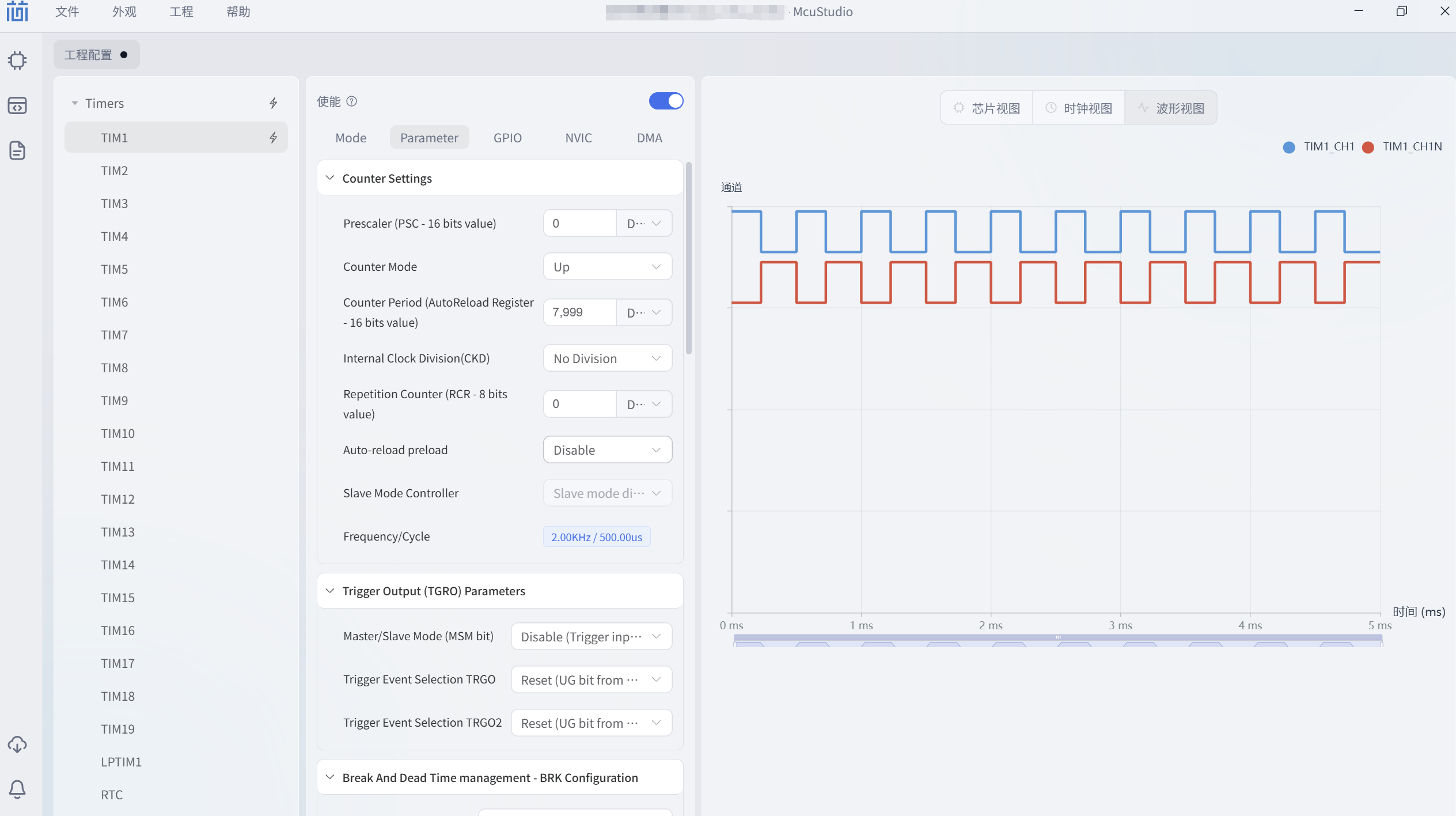The height and width of the screenshot is (816, 1456).
Task: Toggle TIM1_CH1 legend series visibility
Action: click(1318, 146)
